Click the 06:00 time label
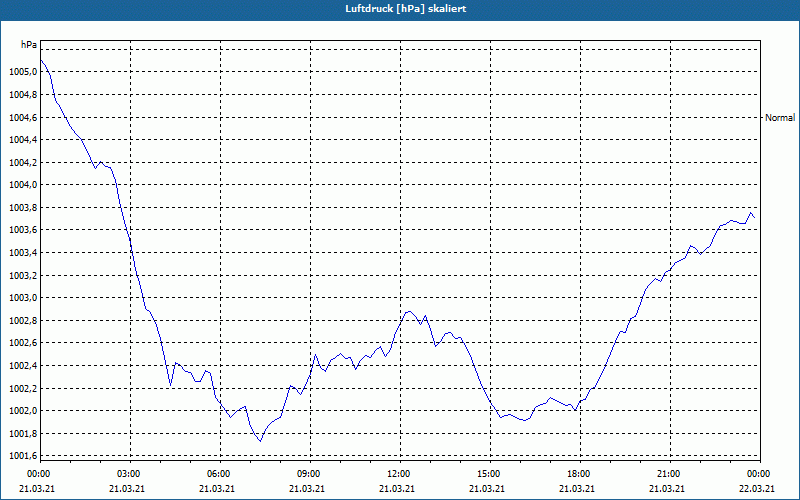The width and height of the screenshot is (800, 500). (220, 474)
